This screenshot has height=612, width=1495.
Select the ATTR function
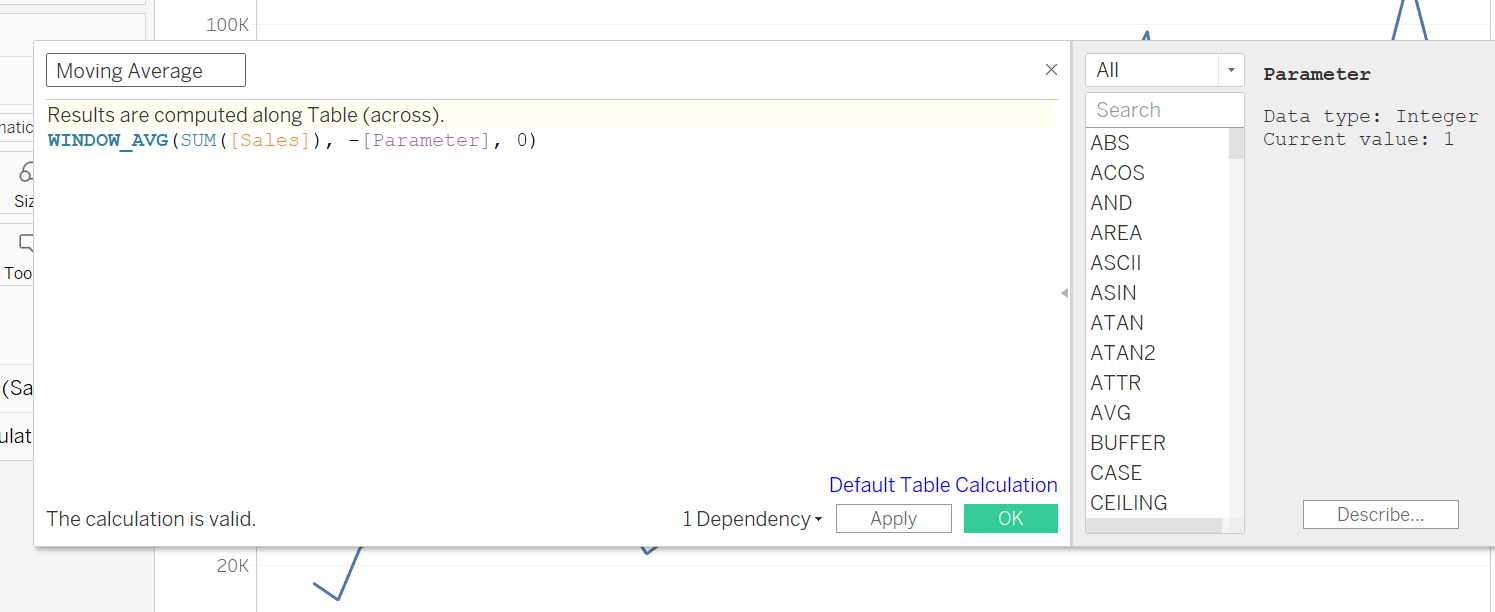[1116, 383]
